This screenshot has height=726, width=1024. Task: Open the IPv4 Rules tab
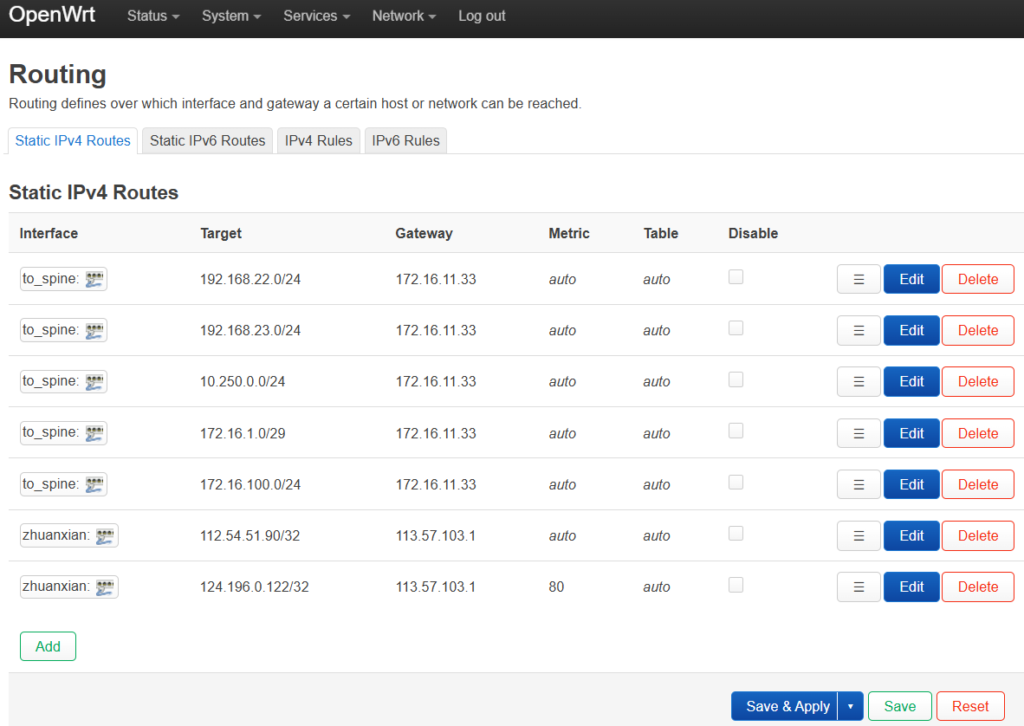tap(318, 141)
